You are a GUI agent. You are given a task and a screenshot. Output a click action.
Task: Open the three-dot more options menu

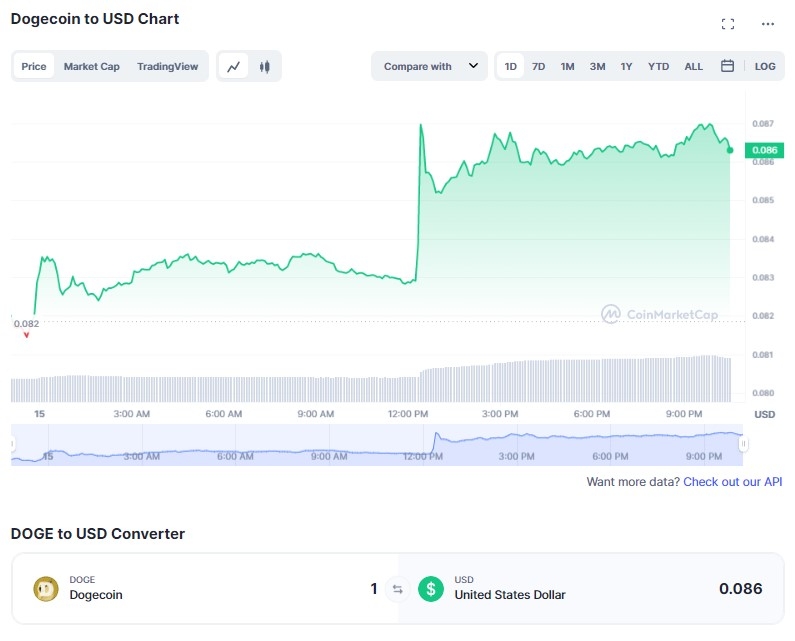point(768,24)
